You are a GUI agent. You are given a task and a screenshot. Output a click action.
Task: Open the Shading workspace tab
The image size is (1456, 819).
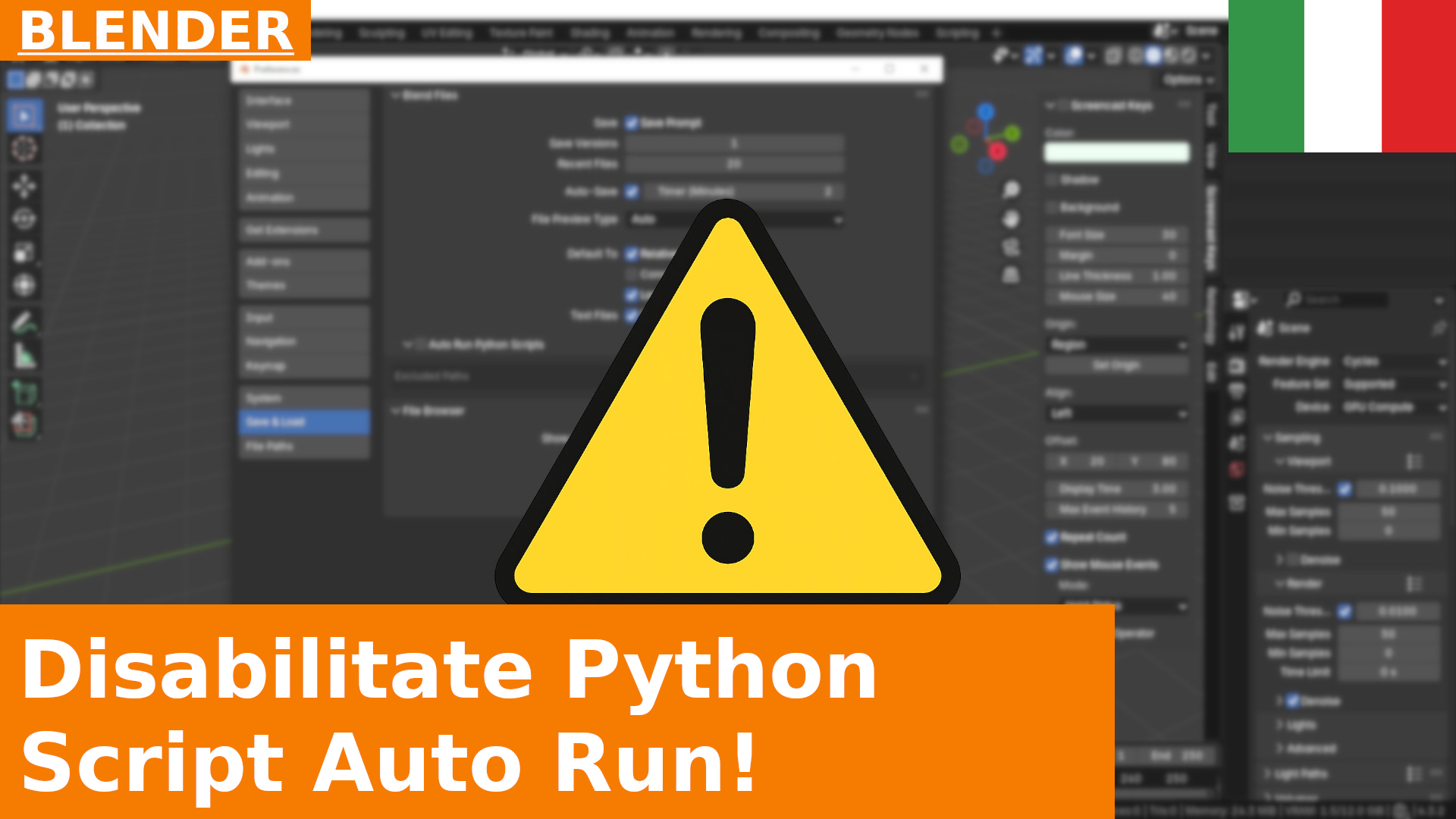click(x=590, y=33)
